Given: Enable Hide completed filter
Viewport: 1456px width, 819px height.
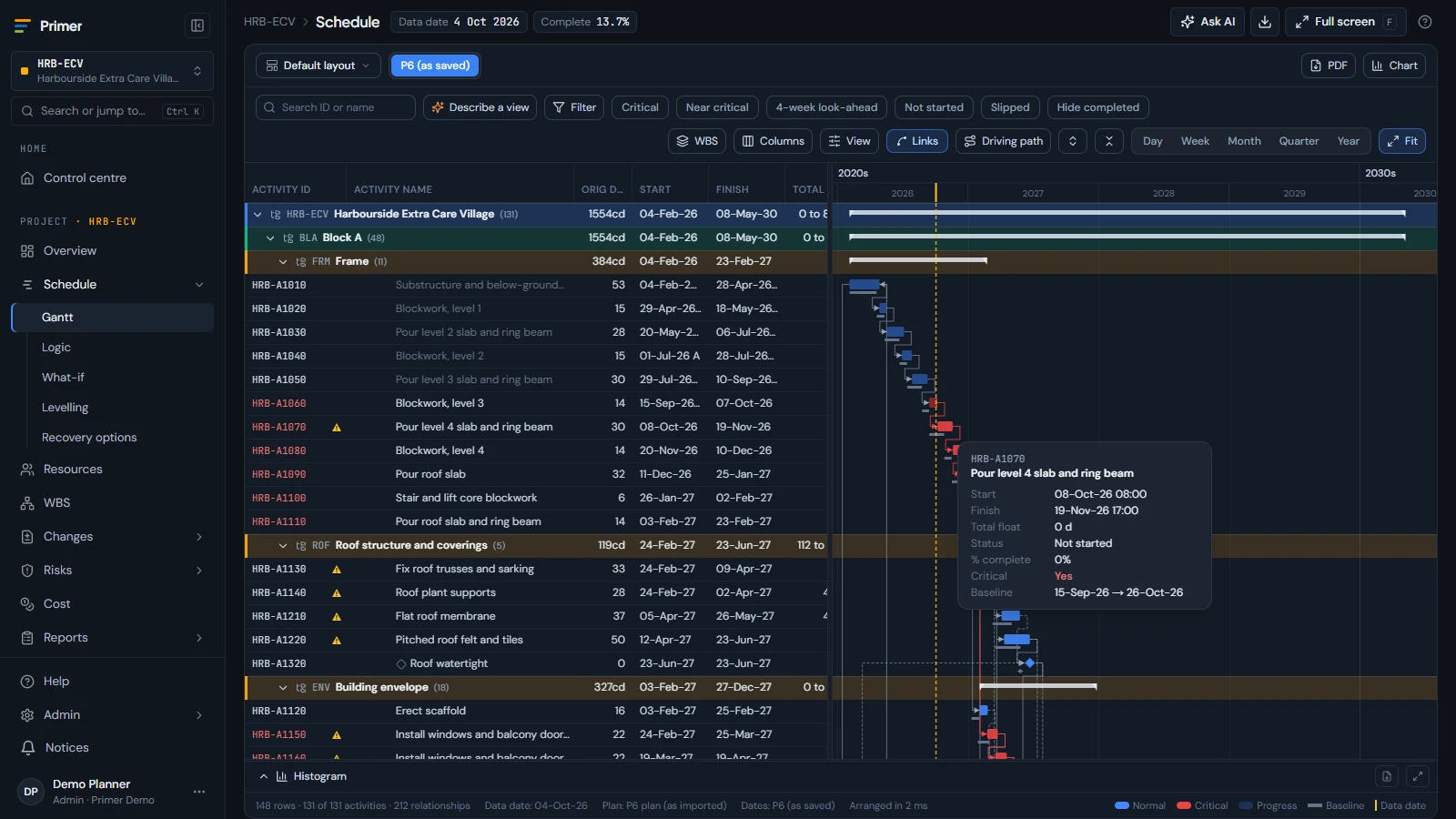Looking at the screenshot, I should click(x=1097, y=107).
